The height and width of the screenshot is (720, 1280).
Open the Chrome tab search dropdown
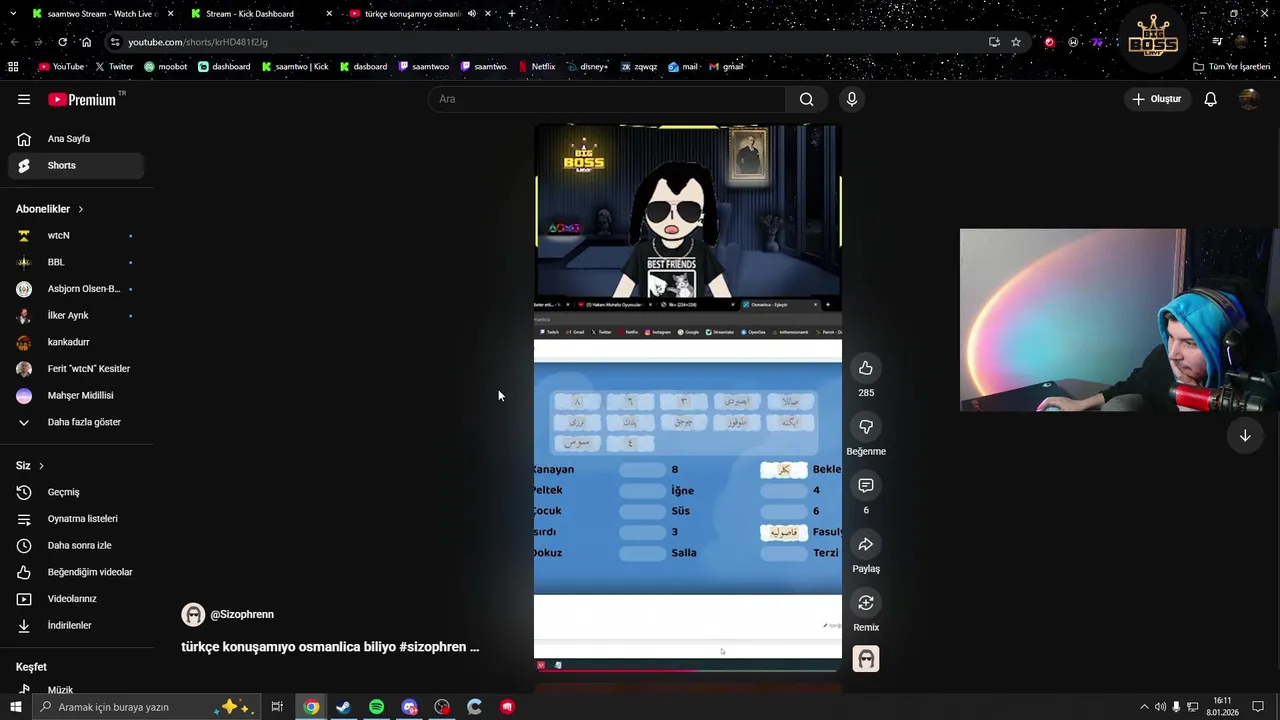coord(13,14)
